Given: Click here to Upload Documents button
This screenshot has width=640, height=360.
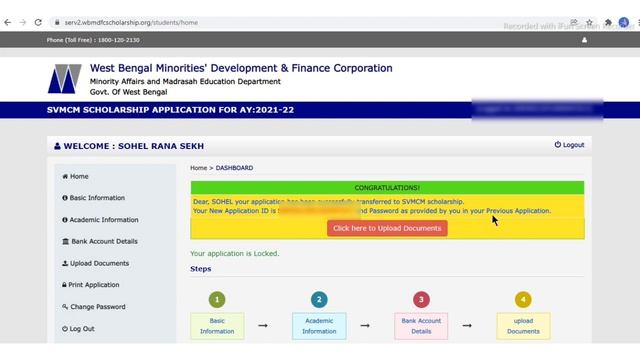Looking at the screenshot, I should click(387, 229).
